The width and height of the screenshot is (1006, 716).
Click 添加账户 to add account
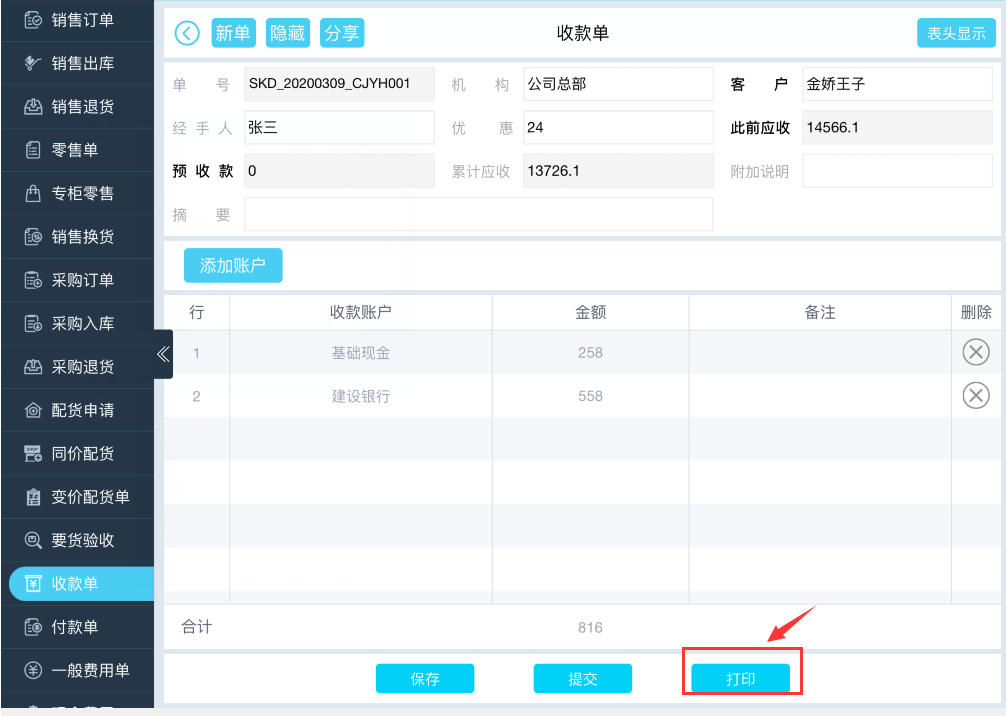pos(233,266)
